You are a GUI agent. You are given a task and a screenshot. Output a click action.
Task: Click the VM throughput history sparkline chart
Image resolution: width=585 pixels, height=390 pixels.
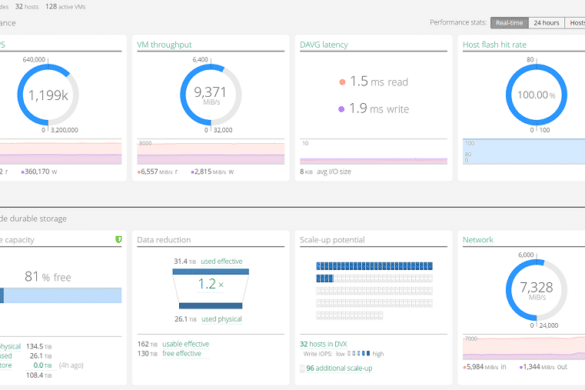[210, 152]
